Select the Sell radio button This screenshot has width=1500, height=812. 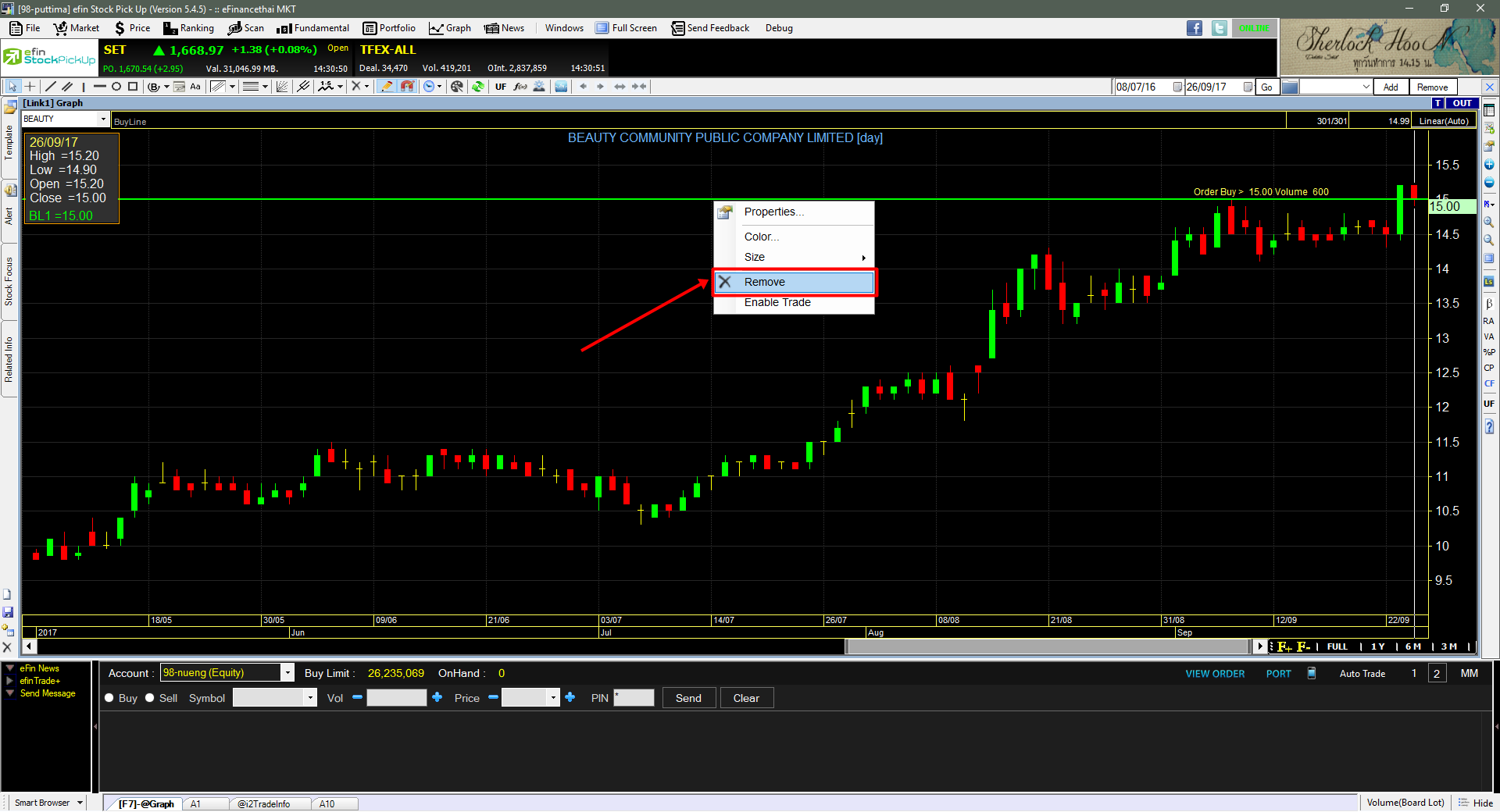(150, 698)
